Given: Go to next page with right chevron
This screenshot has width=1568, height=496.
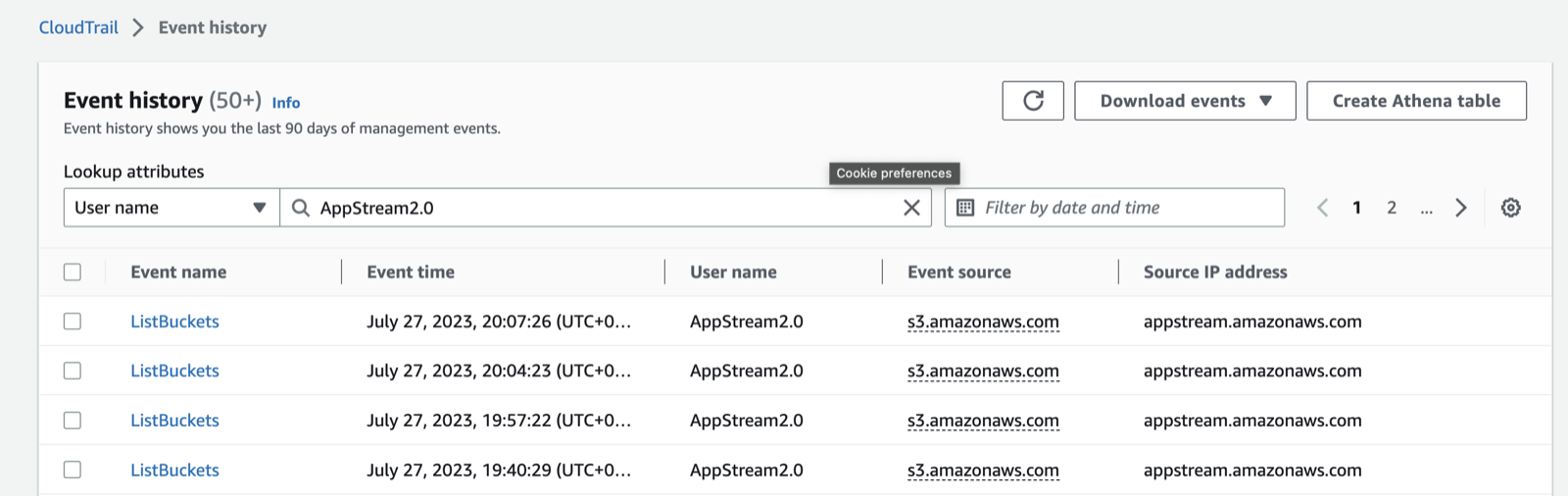Looking at the screenshot, I should 1461,208.
